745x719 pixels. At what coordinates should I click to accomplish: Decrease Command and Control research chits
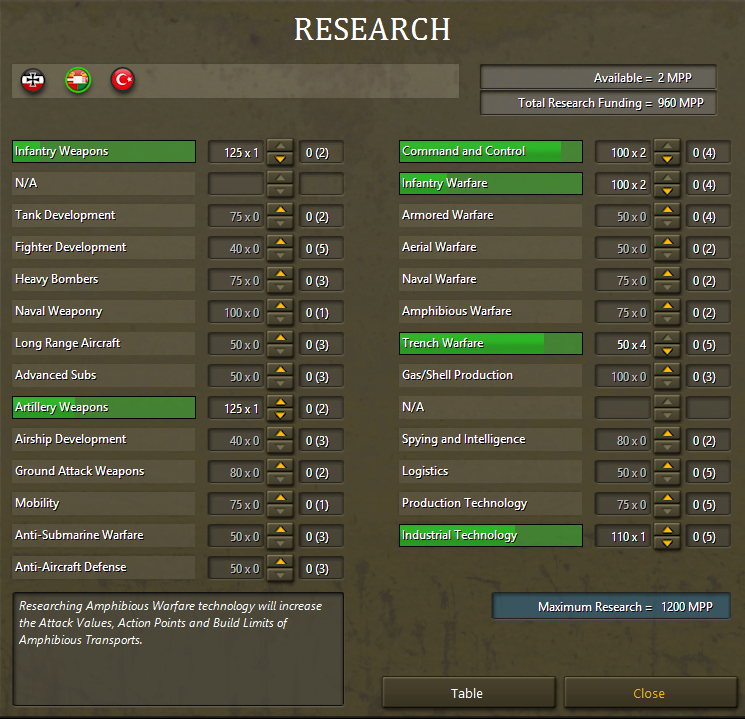click(667, 159)
